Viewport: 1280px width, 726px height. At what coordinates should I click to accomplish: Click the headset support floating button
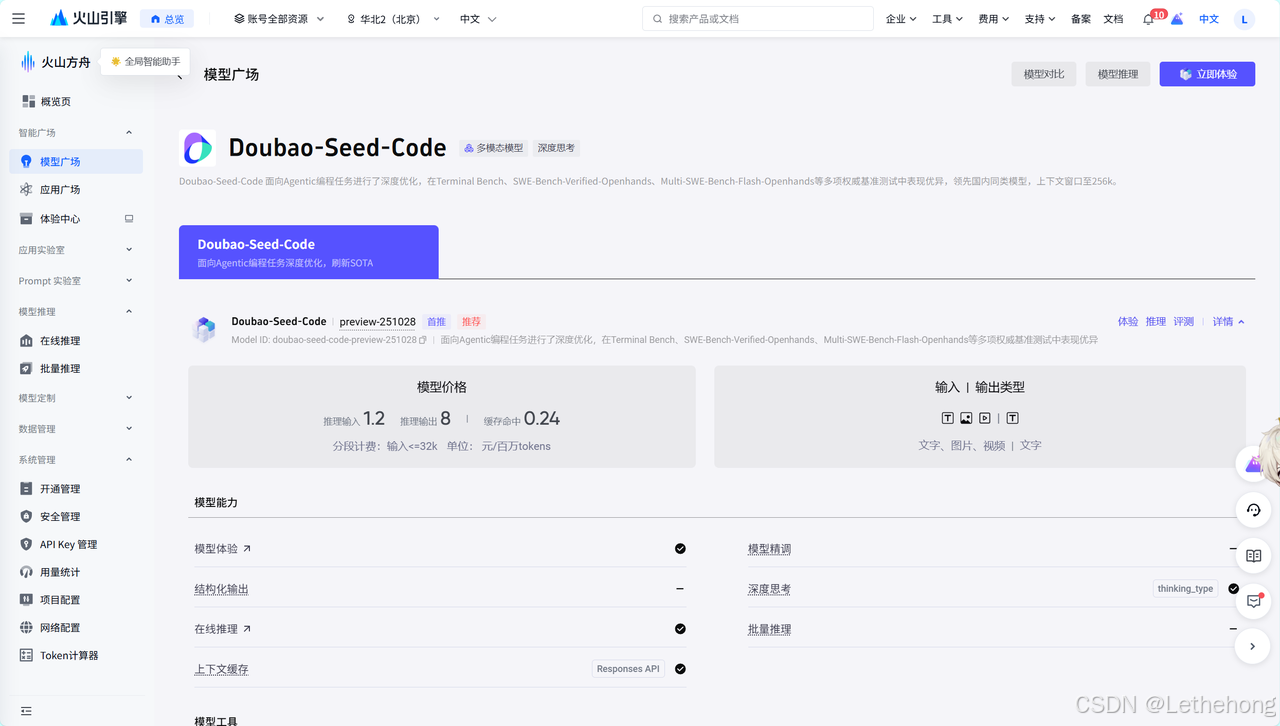click(1253, 510)
